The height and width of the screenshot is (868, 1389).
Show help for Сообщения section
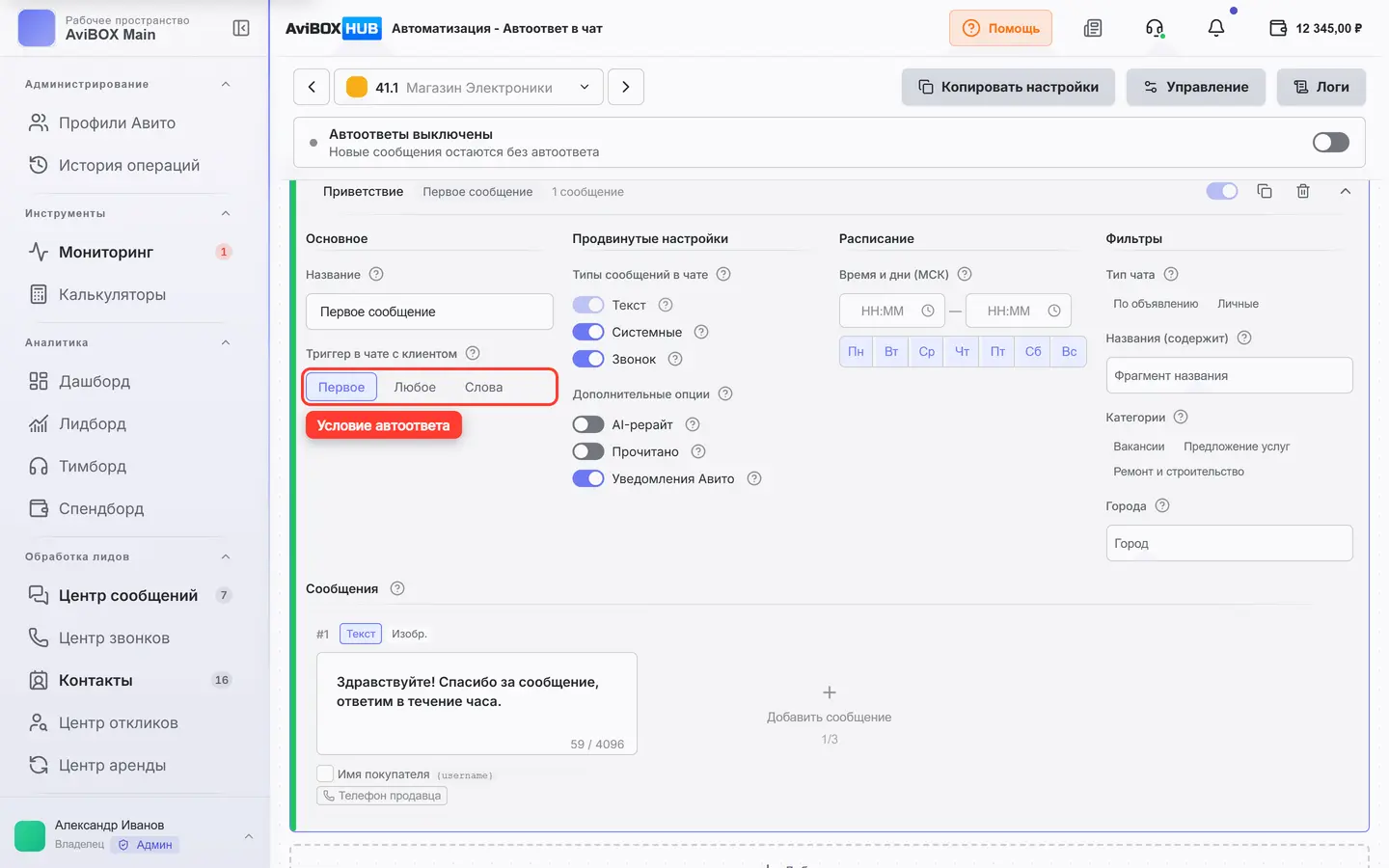point(397,588)
